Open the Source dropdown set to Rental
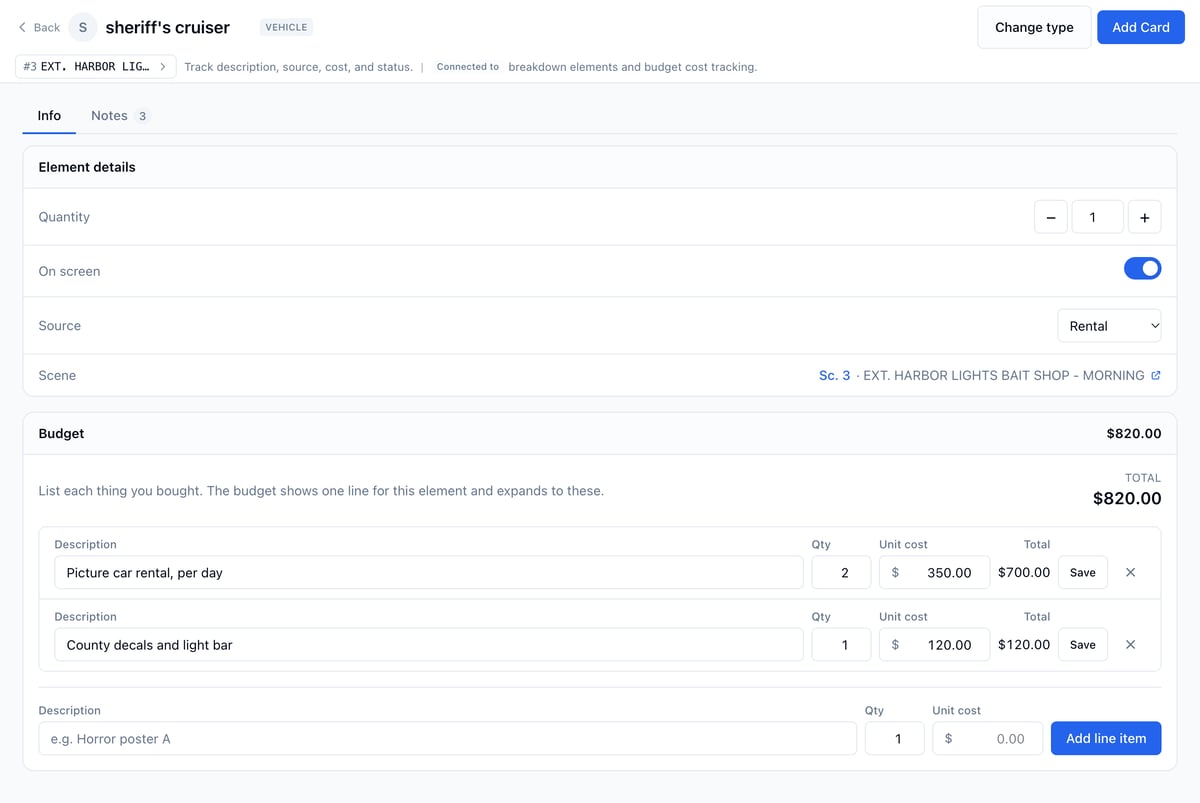 (1109, 326)
